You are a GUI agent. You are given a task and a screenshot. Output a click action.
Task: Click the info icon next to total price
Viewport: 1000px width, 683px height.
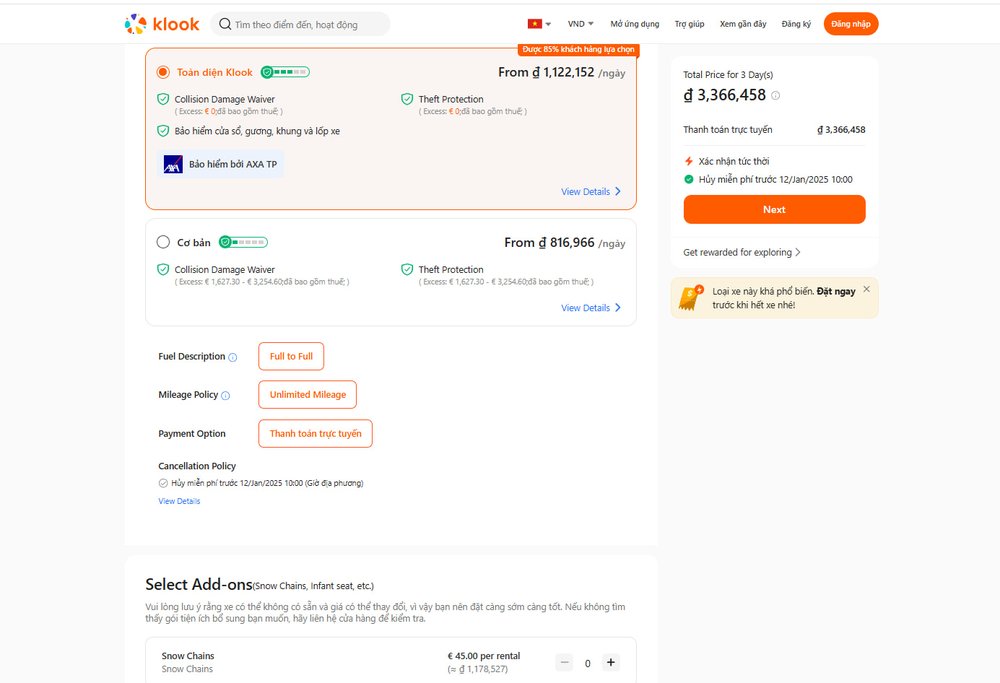[777, 94]
